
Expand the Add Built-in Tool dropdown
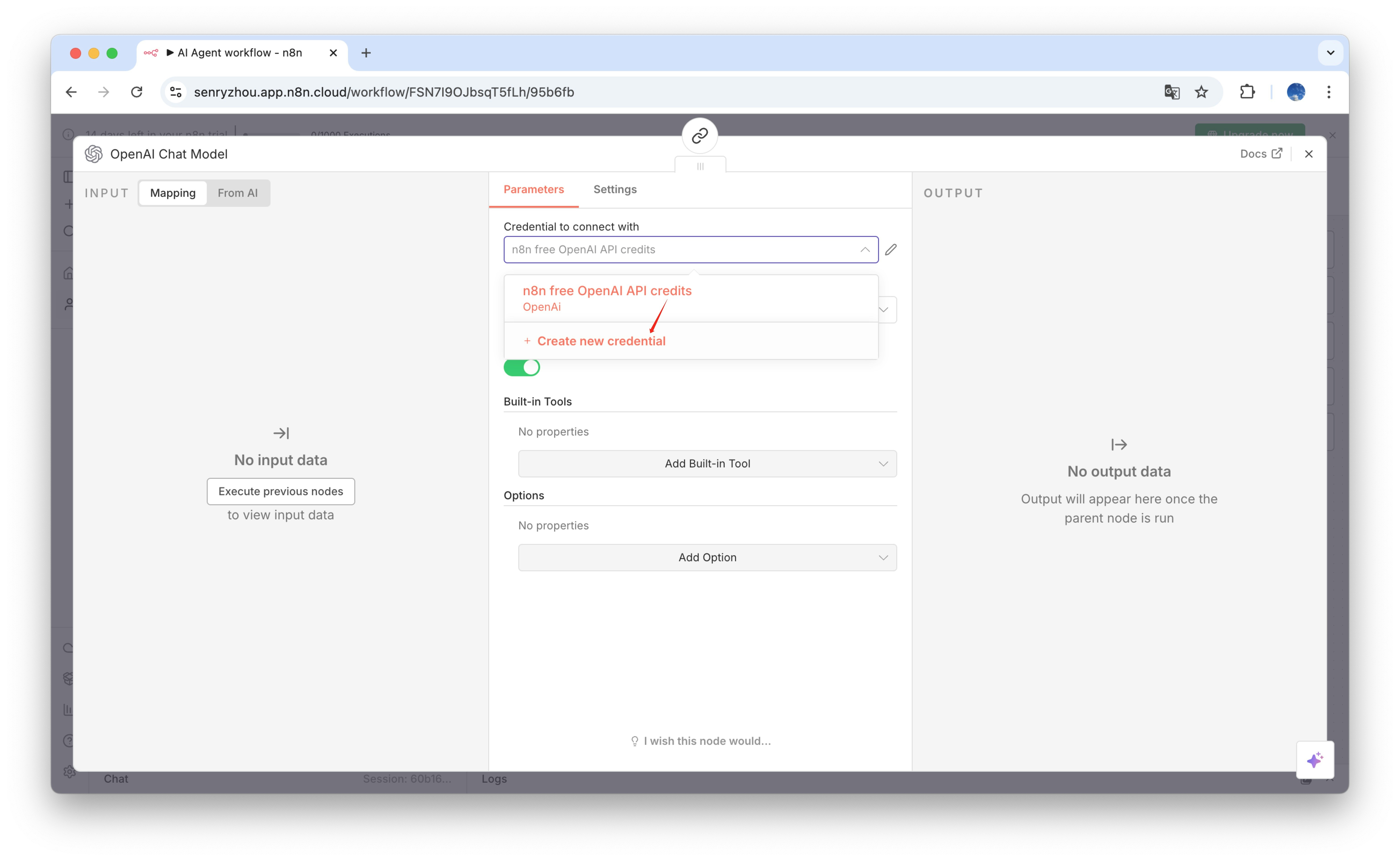(x=707, y=464)
